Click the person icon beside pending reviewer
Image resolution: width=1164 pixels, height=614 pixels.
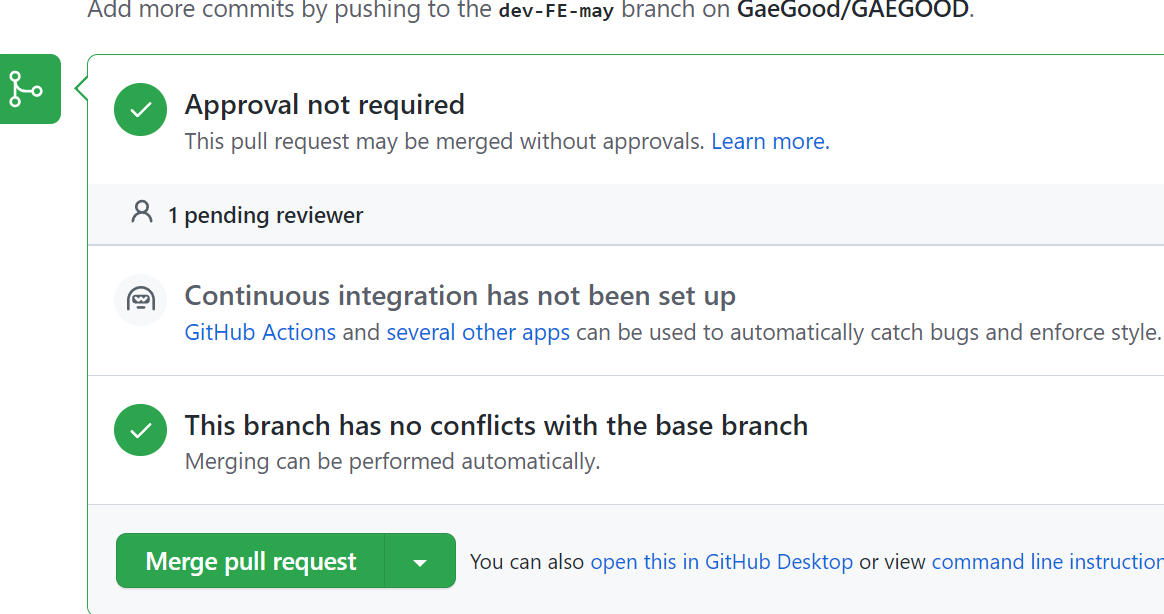[x=142, y=212]
